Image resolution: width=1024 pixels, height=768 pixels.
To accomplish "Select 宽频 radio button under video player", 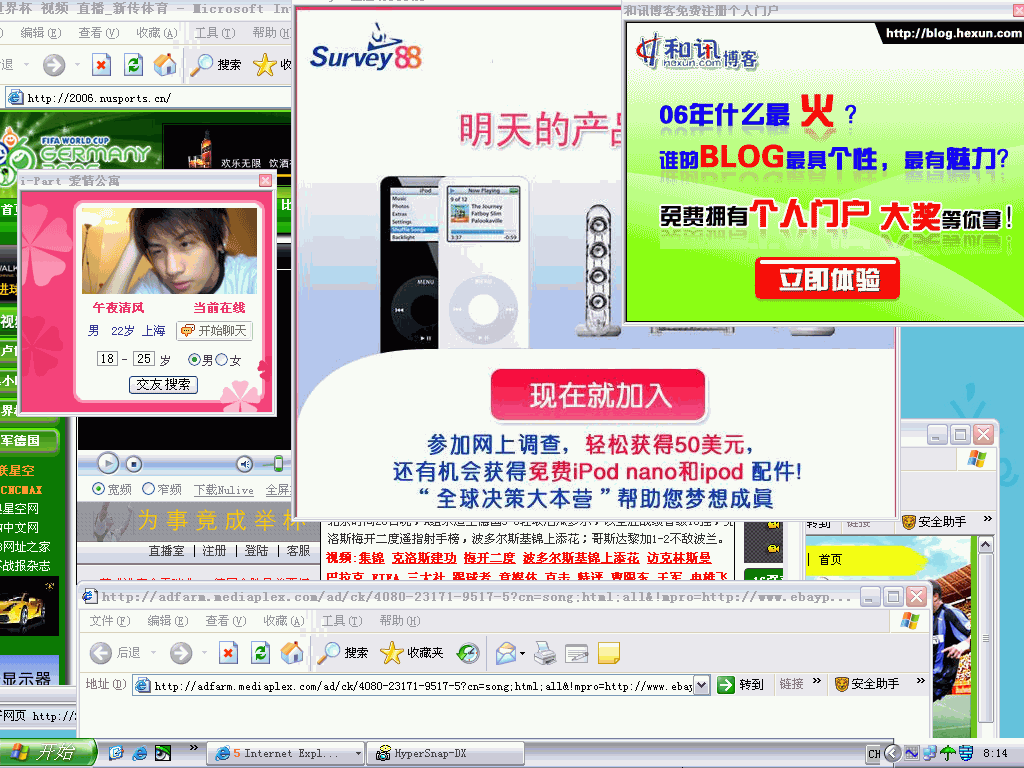I will 99,488.
